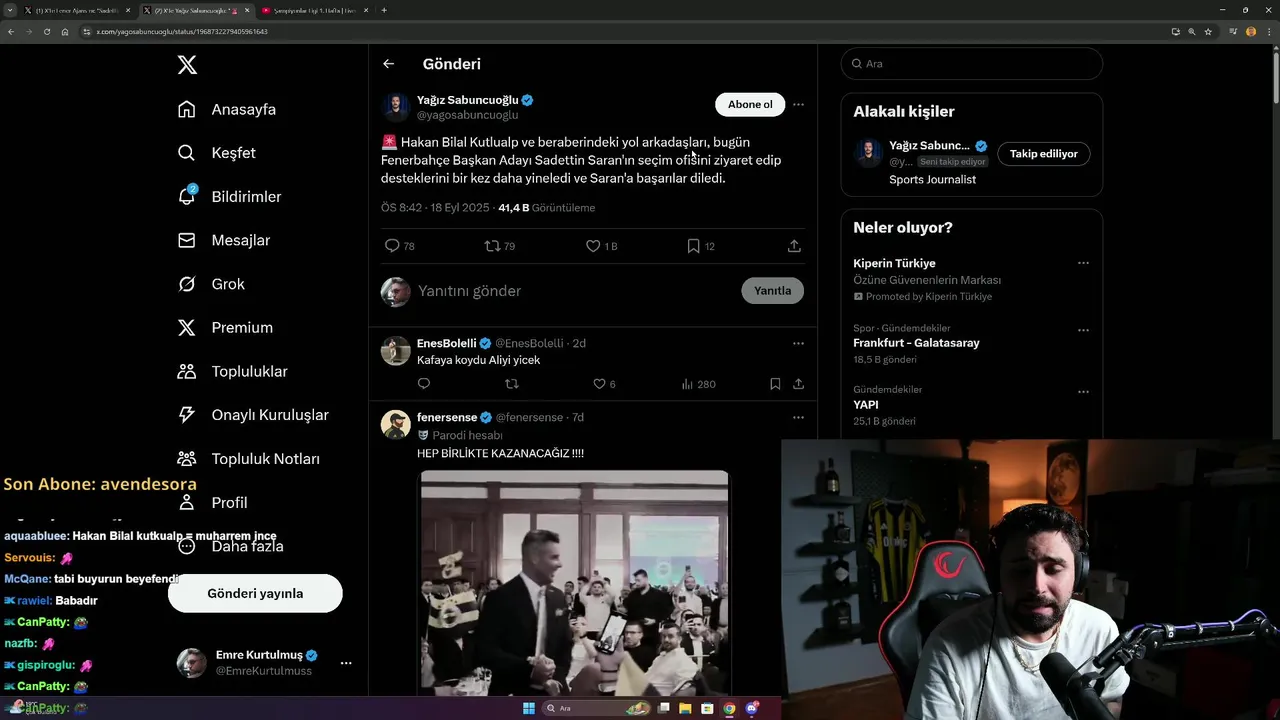Open Onaylı Kuruluşlar
This screenshot has height=720, width=1280.
pos(253,415)
